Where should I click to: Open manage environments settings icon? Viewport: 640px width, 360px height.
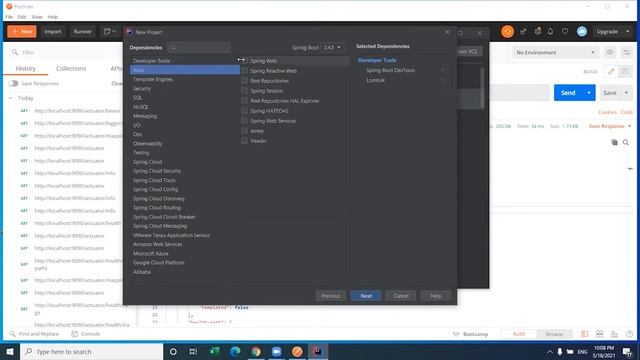tap(626, 52)
